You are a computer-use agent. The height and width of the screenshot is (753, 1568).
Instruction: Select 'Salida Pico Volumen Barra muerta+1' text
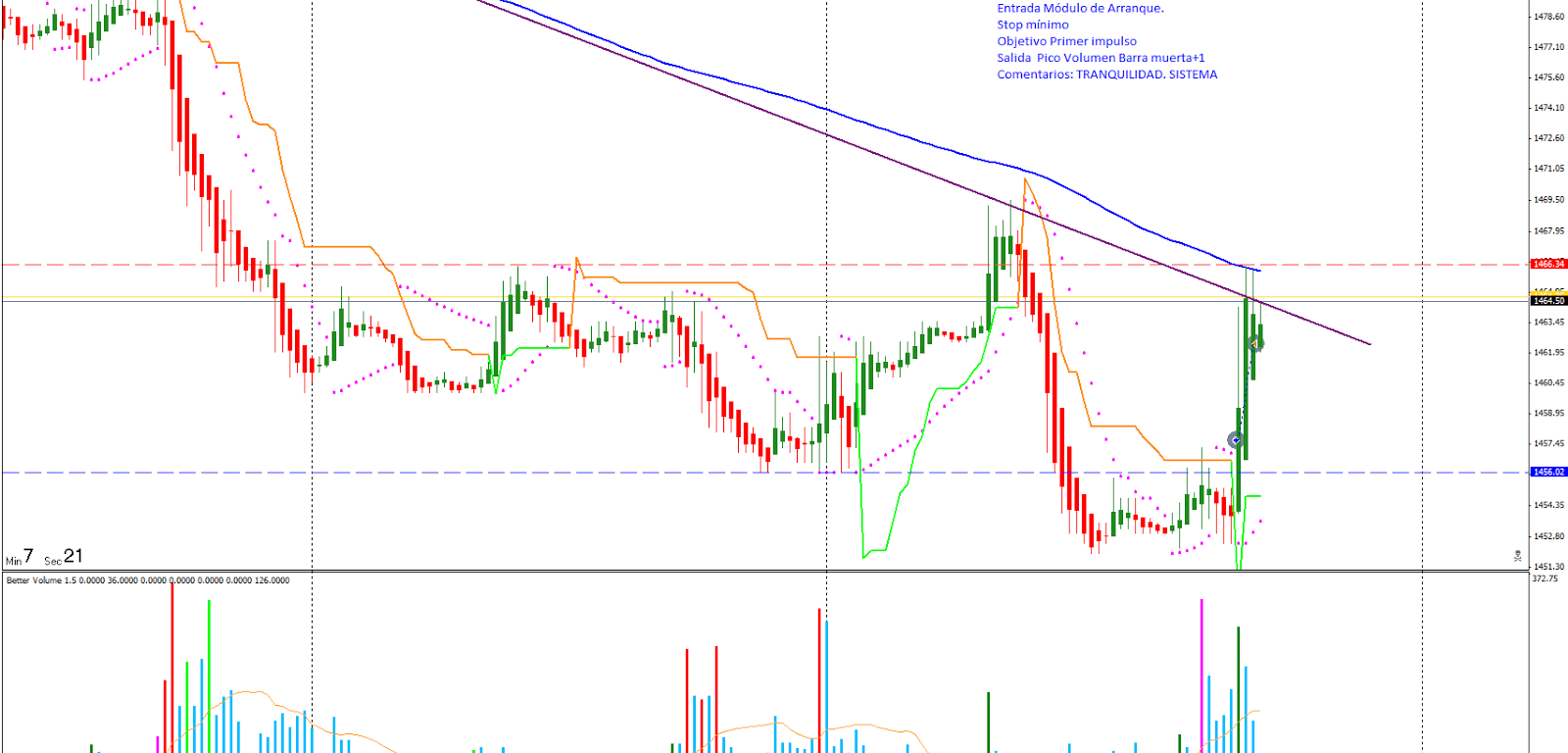(1101, 58)
